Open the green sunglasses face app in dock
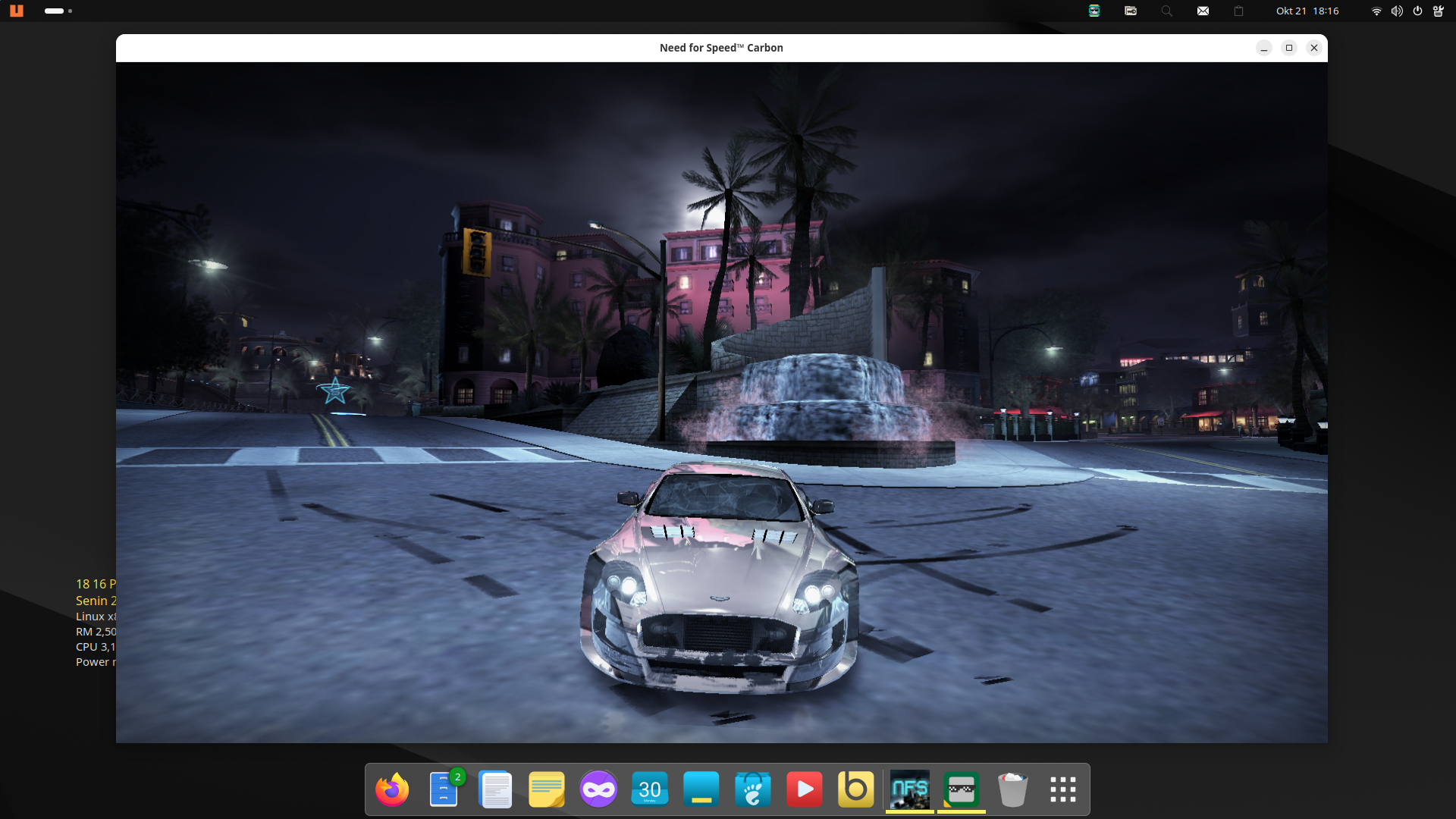Image resolution: width=1456 pixels, height=819 pixels. tap(961, 789)
